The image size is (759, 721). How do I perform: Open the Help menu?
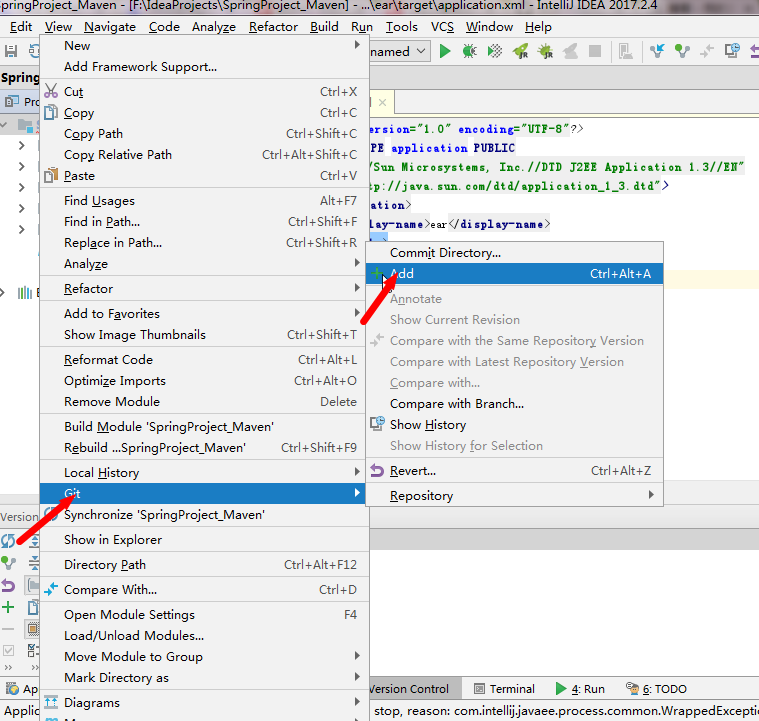[538, 27]
